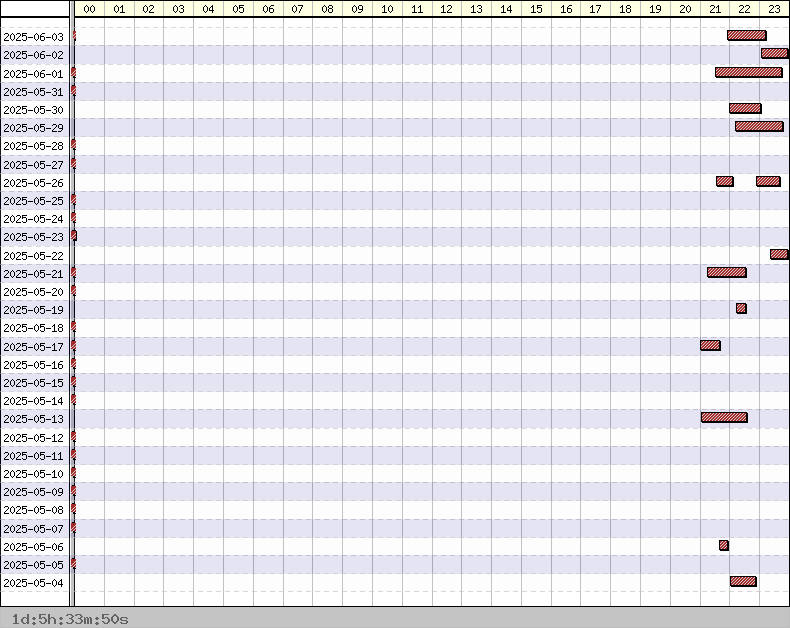
Task: Select the 2025-05-26 bar at hour 21
Action: coord(725,181)
